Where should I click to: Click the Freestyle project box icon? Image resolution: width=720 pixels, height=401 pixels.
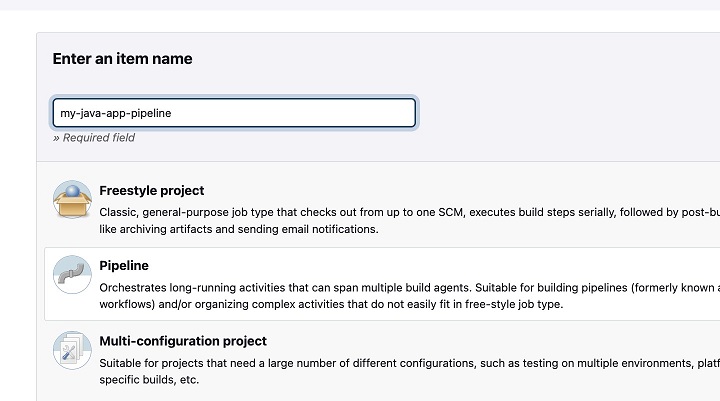tap(72, 200)
